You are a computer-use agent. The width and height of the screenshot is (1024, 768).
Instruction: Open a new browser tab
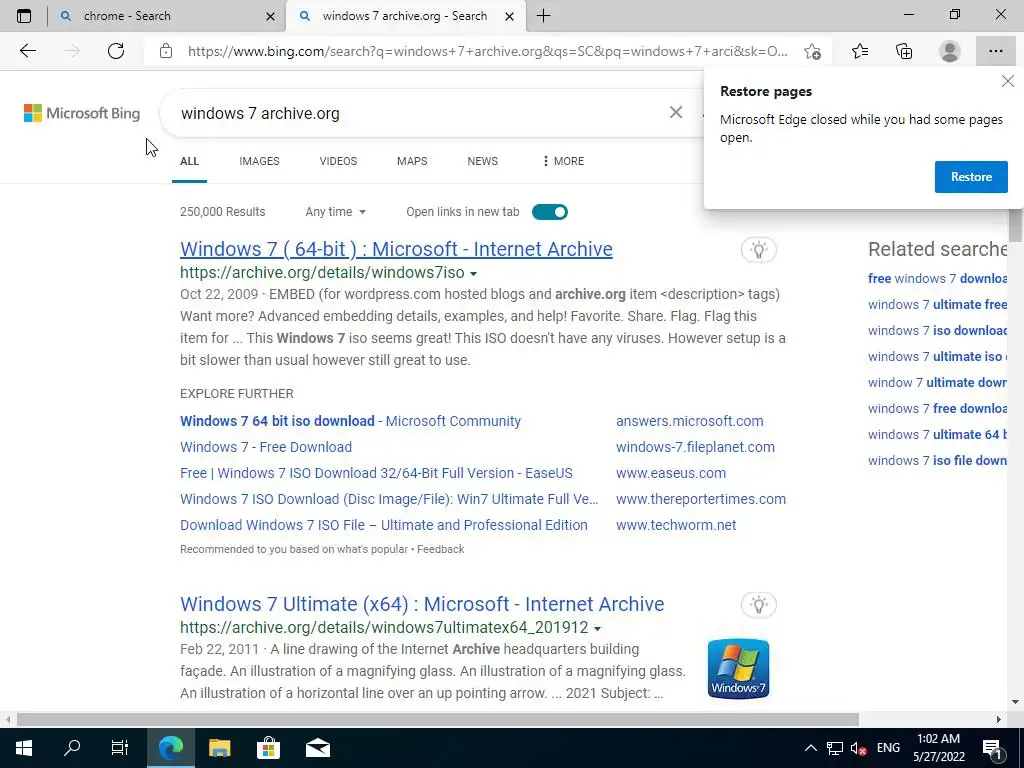click(543, 16)
